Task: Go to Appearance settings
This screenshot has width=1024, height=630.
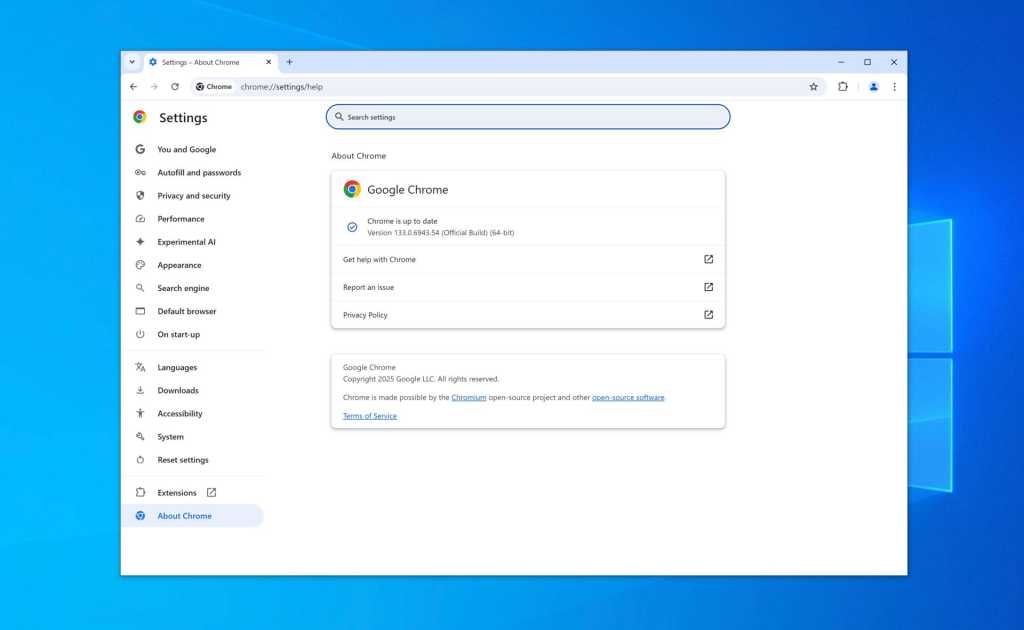Action: pos(179,265)
